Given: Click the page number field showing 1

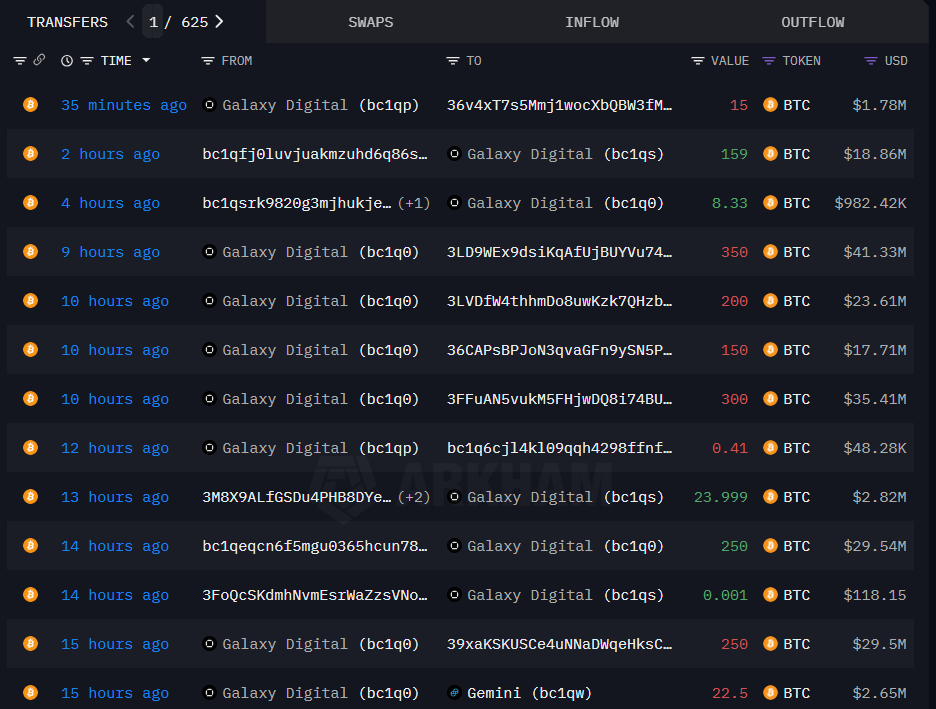Looking at the screenshot, I should pos(153,21).
